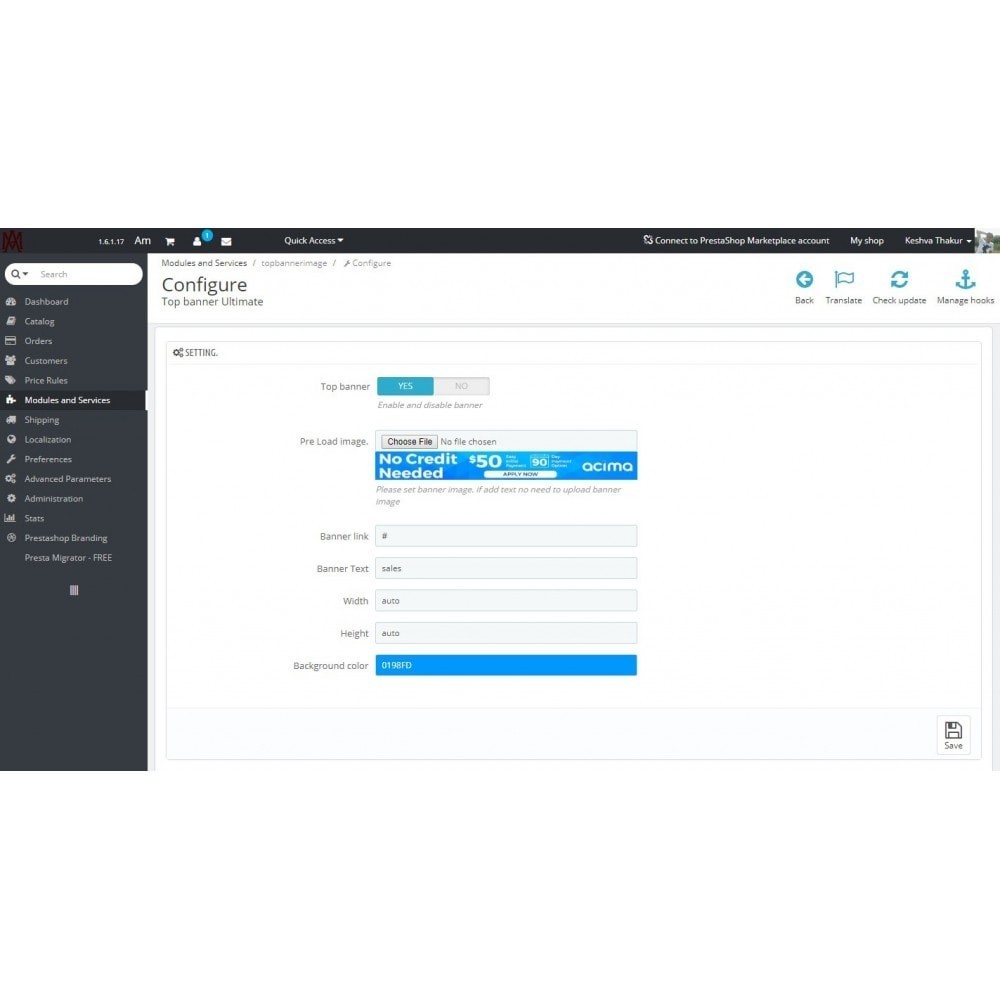1000x1000 pixels.
Task: Click the Background color 0198FD field
Action: click(506, 665)
